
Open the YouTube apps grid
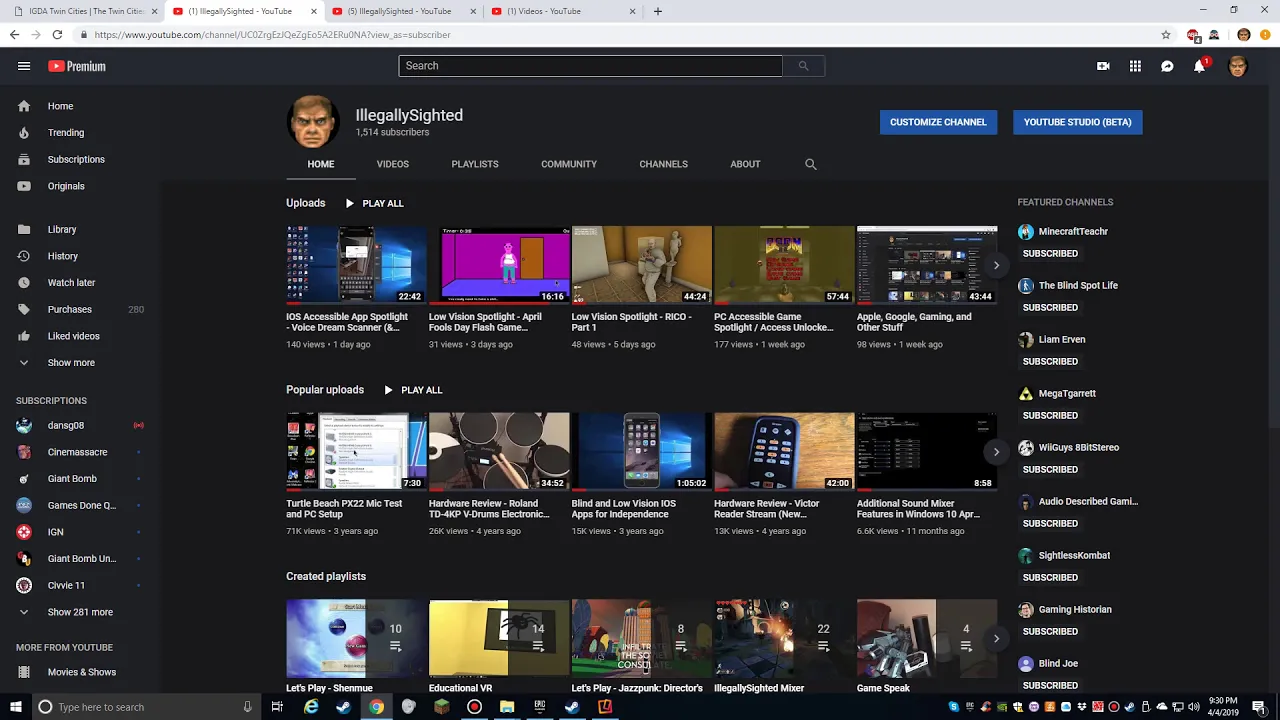1135,66
